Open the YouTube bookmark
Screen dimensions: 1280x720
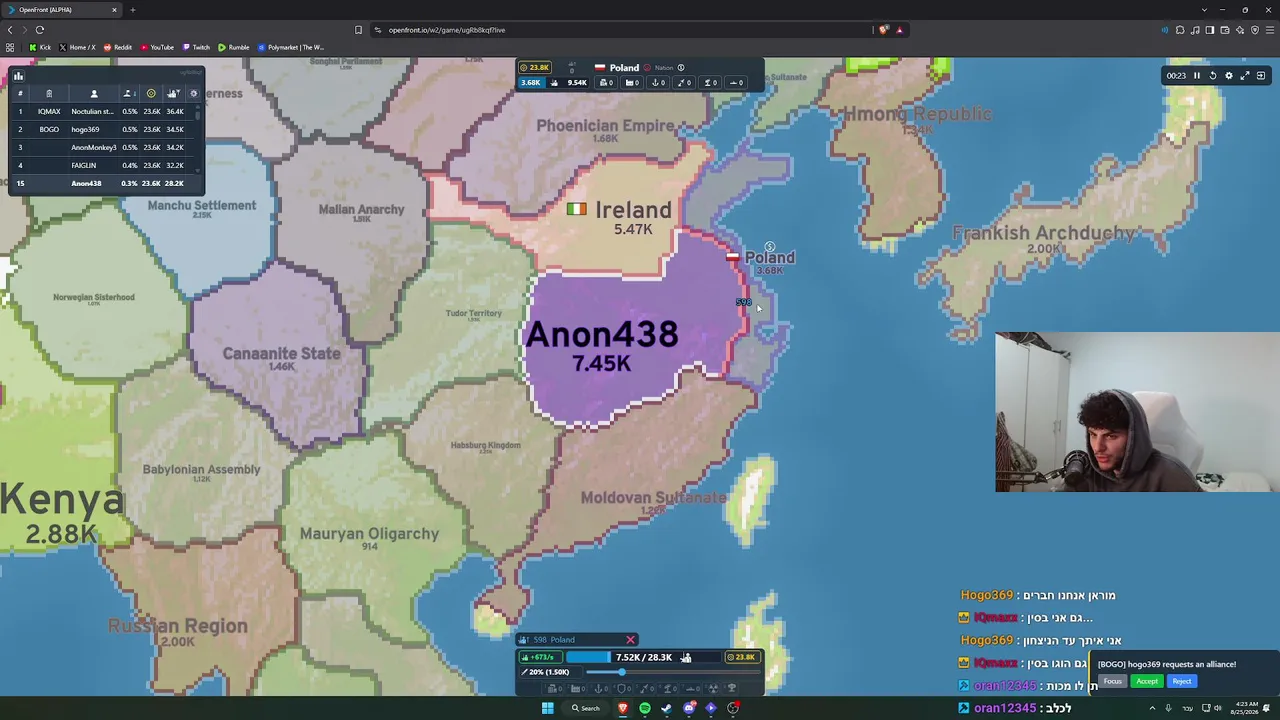(x=157, y=47)
